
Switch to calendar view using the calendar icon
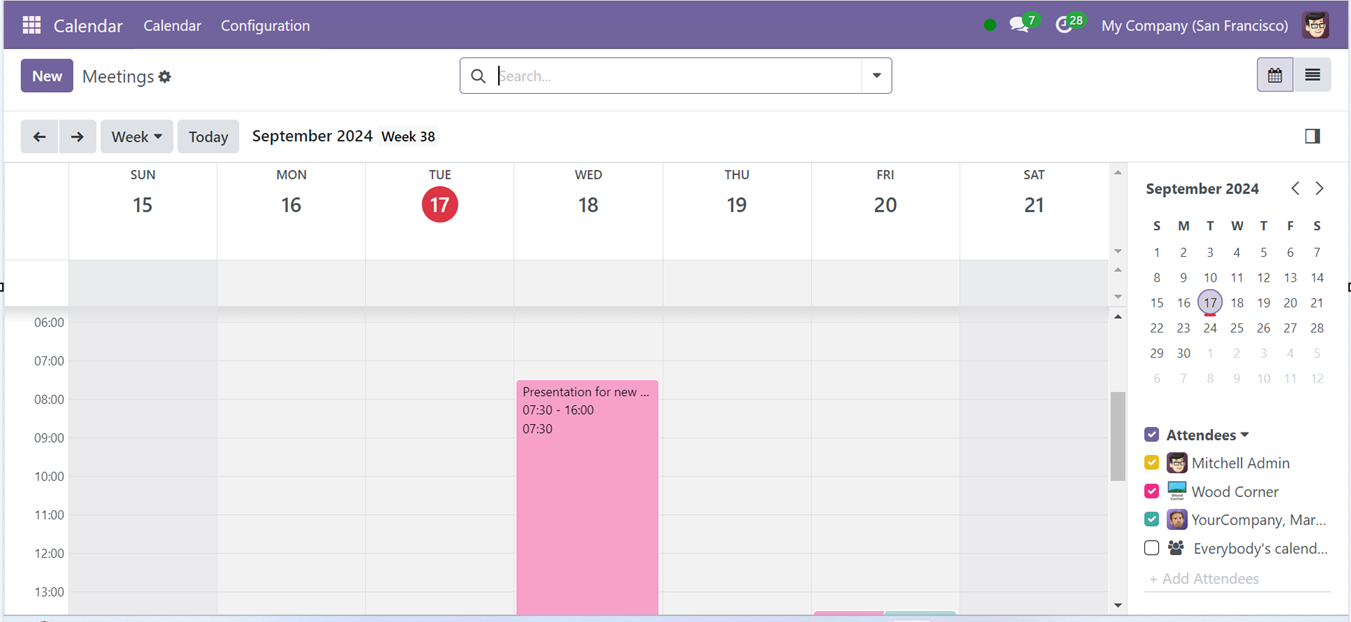pos(1274,74)
